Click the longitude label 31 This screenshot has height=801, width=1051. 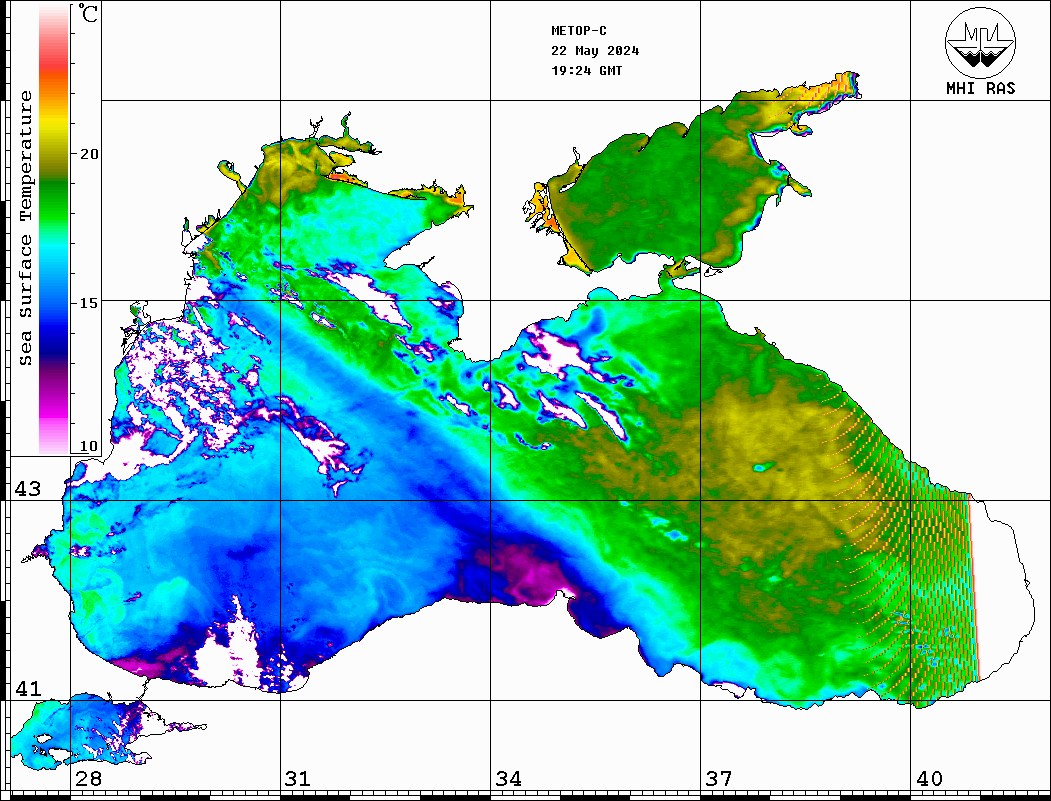click(298, 779)
